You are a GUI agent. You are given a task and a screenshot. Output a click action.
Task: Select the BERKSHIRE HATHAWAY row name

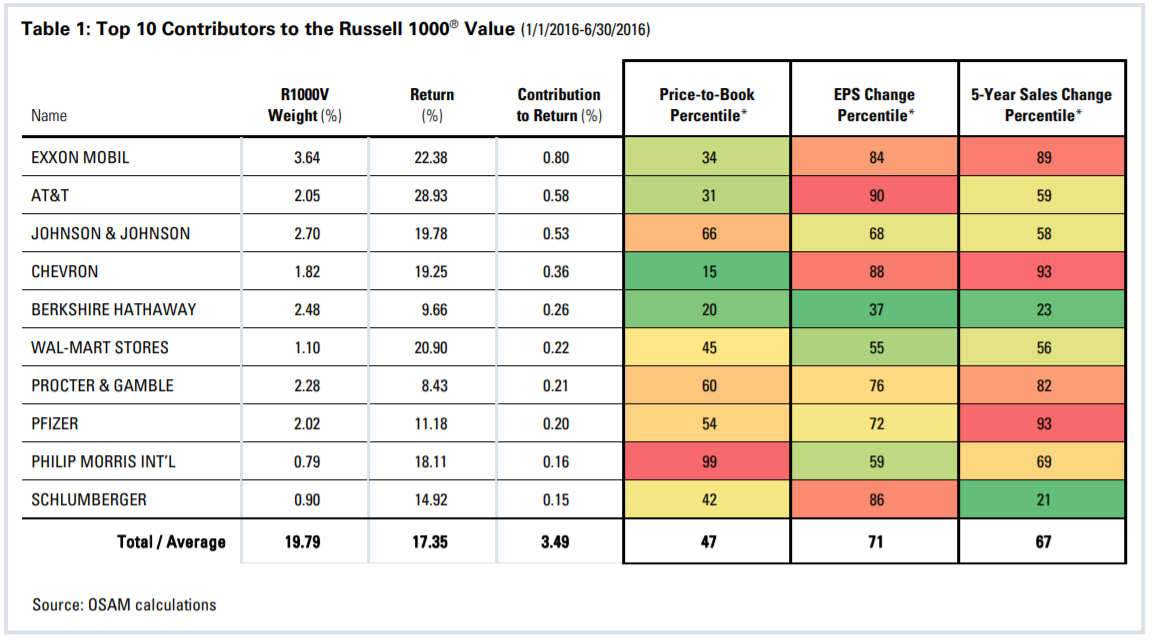pyautogui.click(x=113, y=309)
